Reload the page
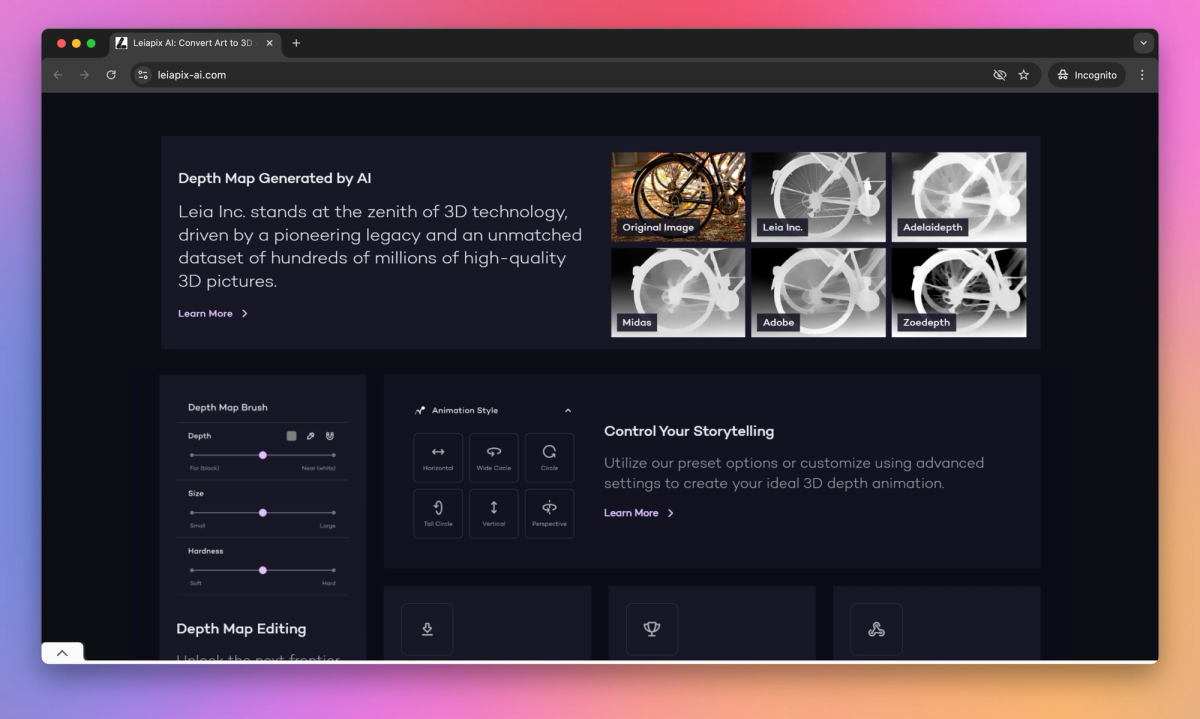The image size is (1200, 719). [111, 75]
